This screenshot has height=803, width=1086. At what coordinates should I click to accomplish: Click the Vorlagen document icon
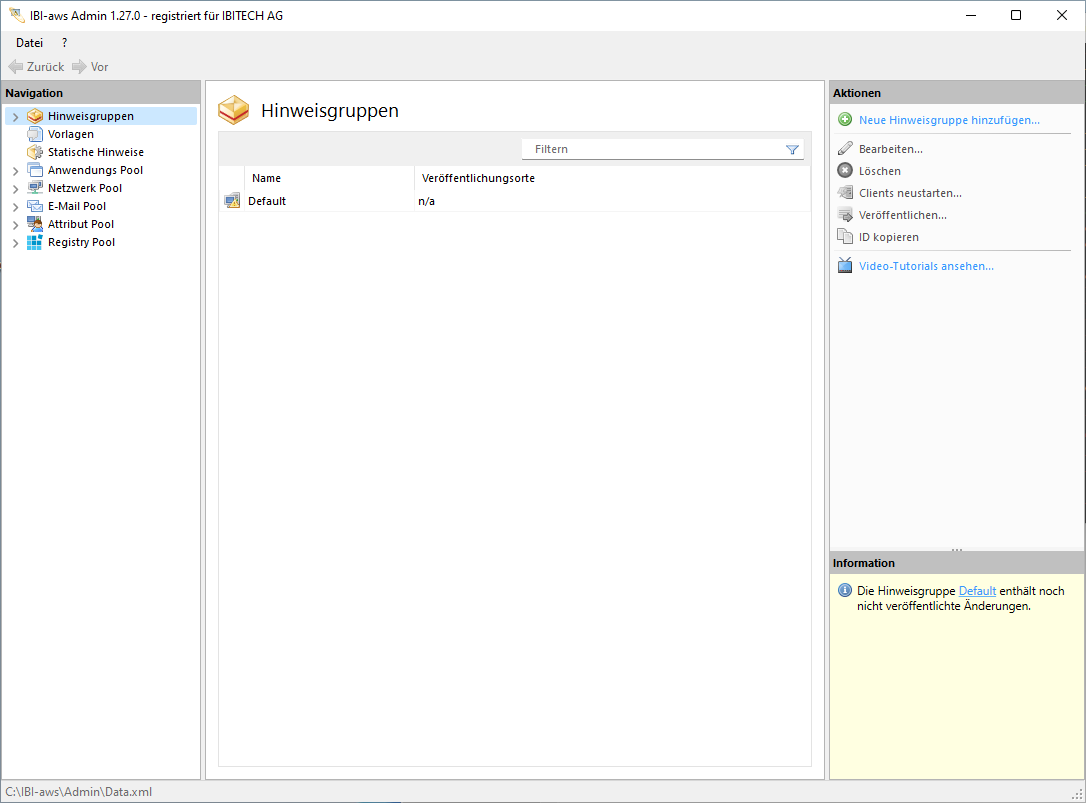coord(35,134)
